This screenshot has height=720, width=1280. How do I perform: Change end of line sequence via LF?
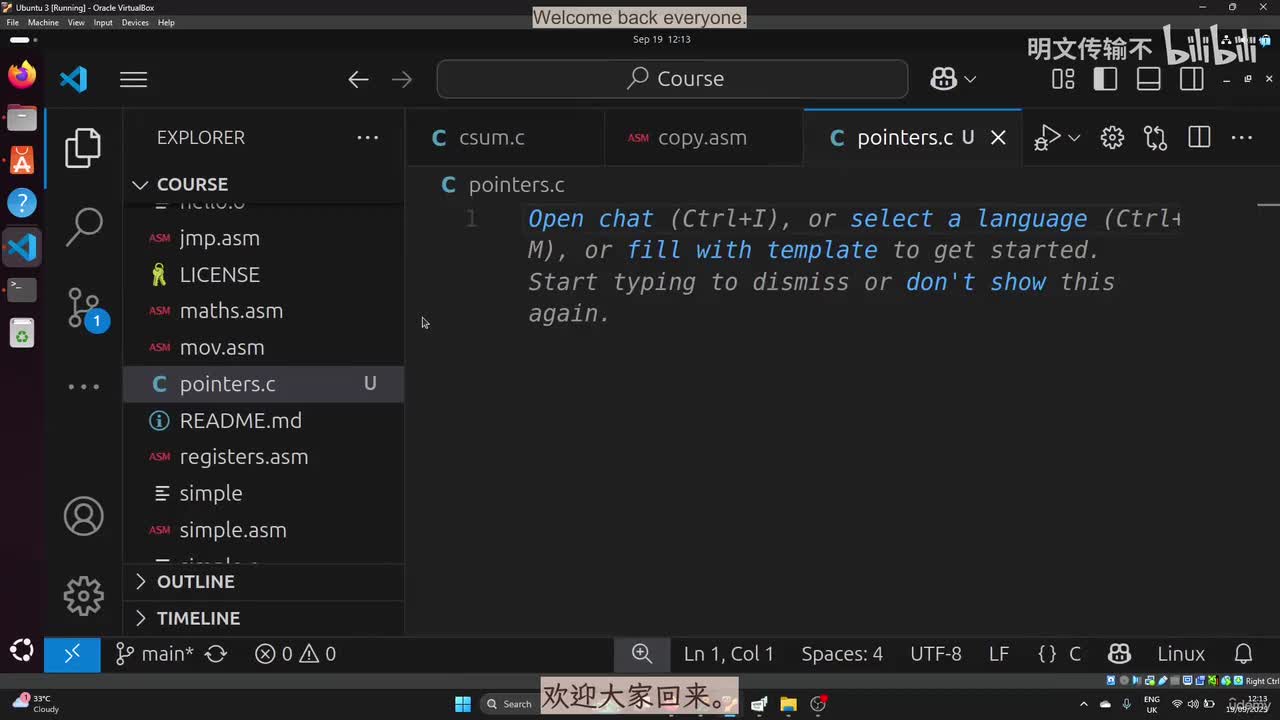(999, 654)
